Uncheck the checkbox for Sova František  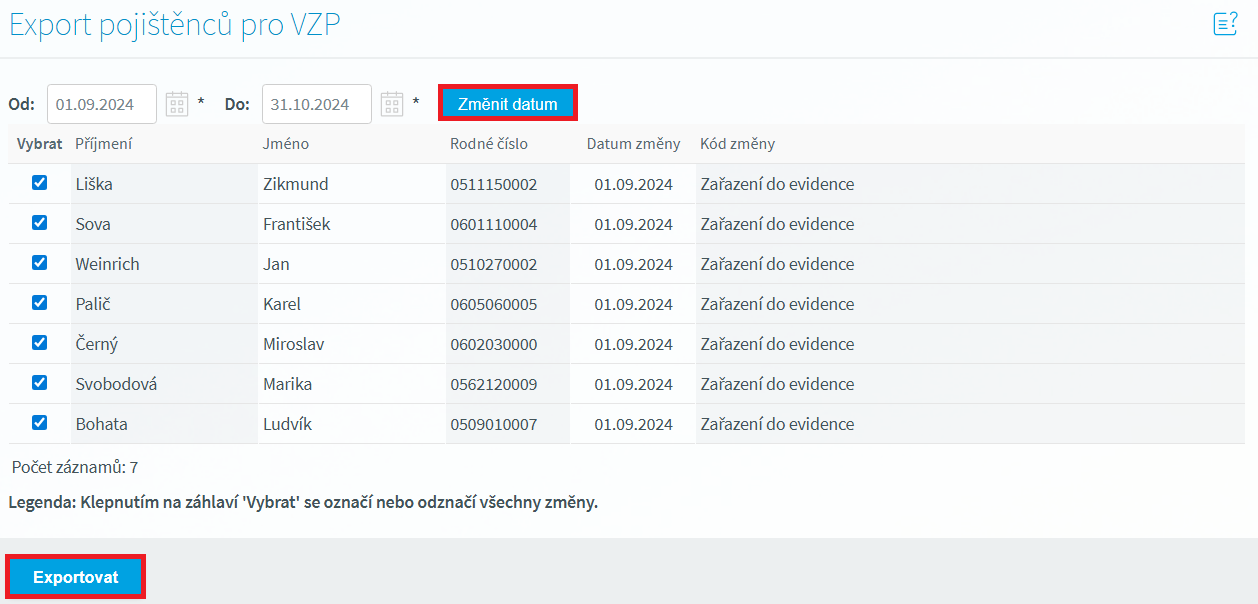40,223
